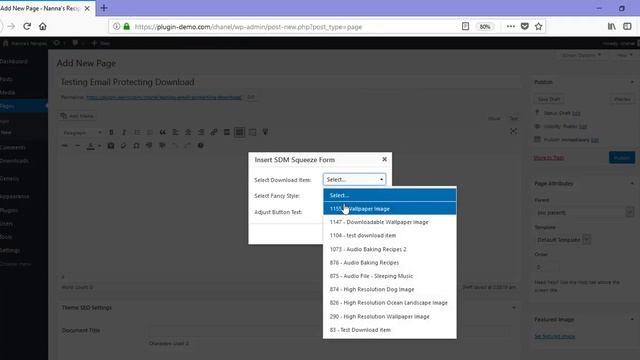
Task: Reload the page in browser
Action: click(x=27, y=27)
